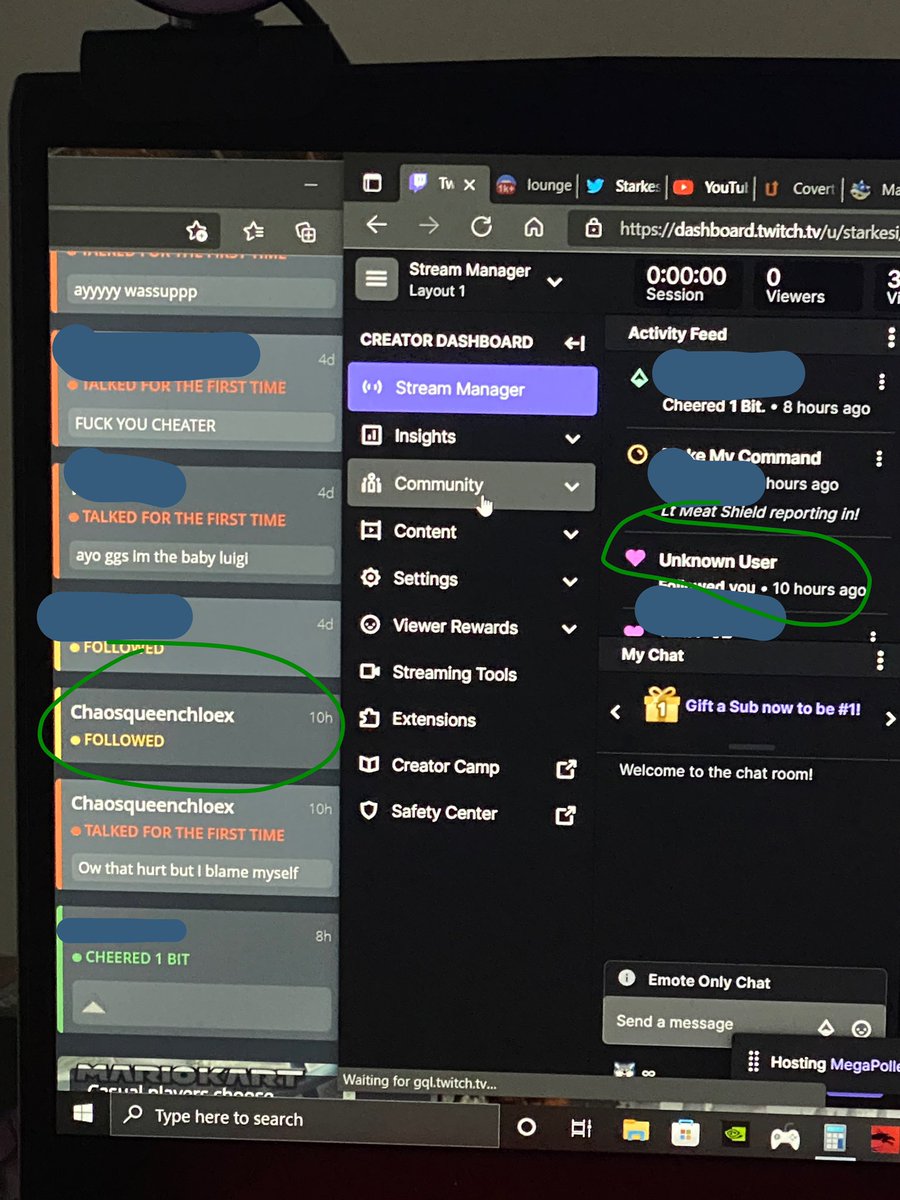
Task: Switch to the YouTube browser tab
Action: point(712,187)
